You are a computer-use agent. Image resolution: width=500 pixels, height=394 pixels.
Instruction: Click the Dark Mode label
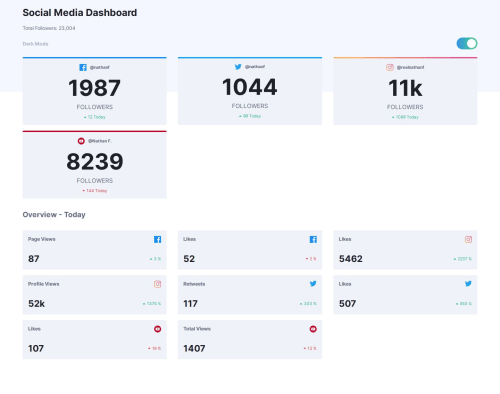[35, 44]
